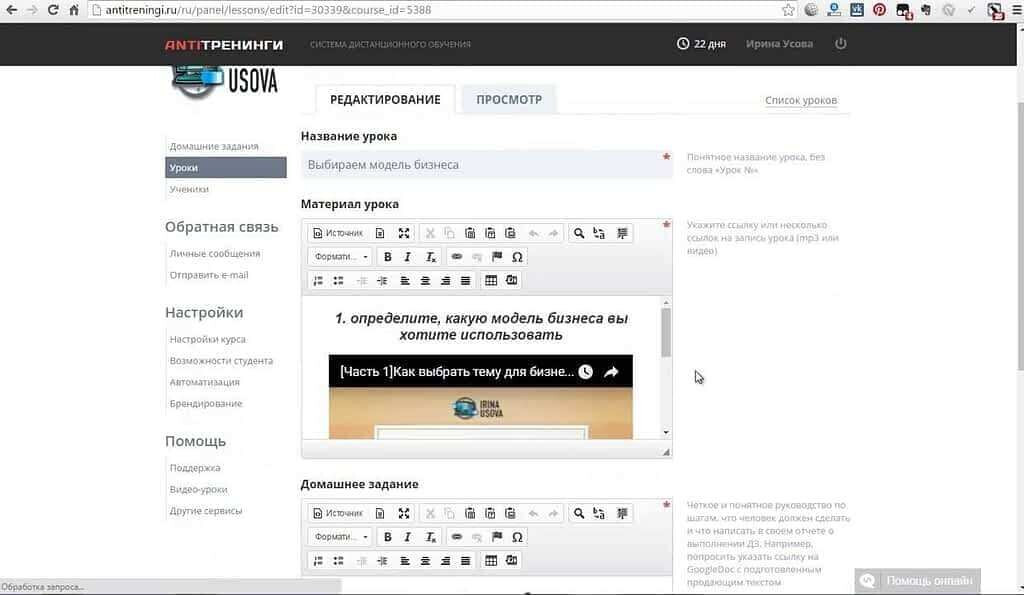Insert special character in Домашнее задание editor
Viewport: 1024px width, 595px height.
coord(517,537)
